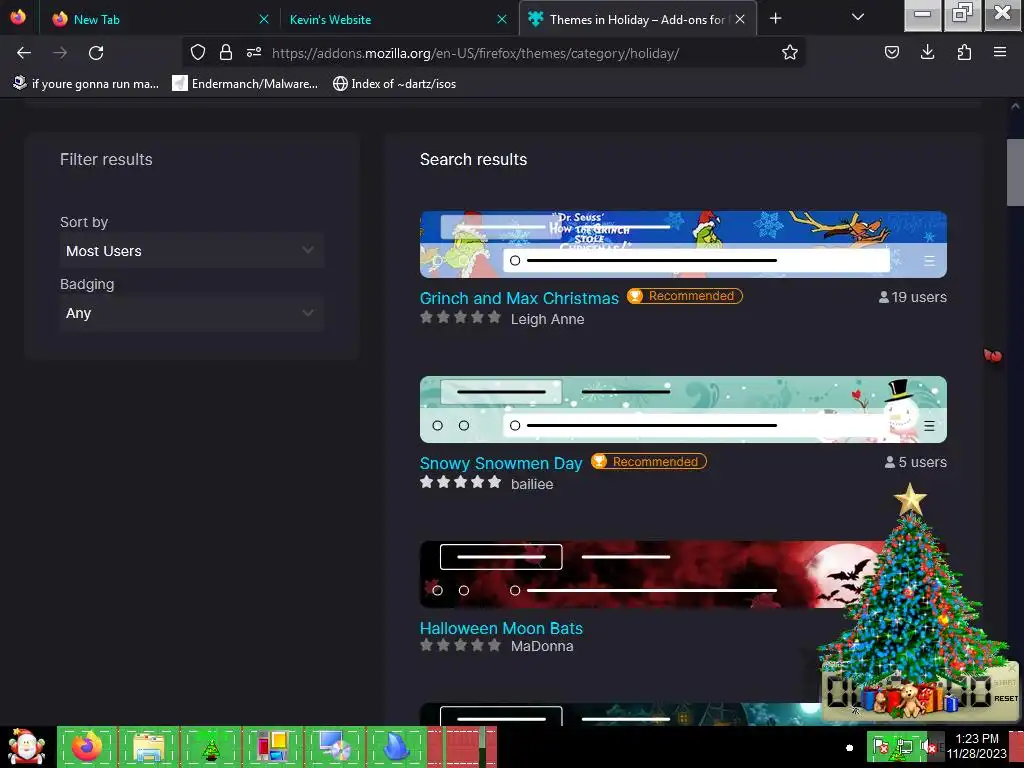Image resolution: width=1024 pixels, height=768 pixels.
Task: Click the page vertical scrollbar thumb
Action: pos(1015,173)
